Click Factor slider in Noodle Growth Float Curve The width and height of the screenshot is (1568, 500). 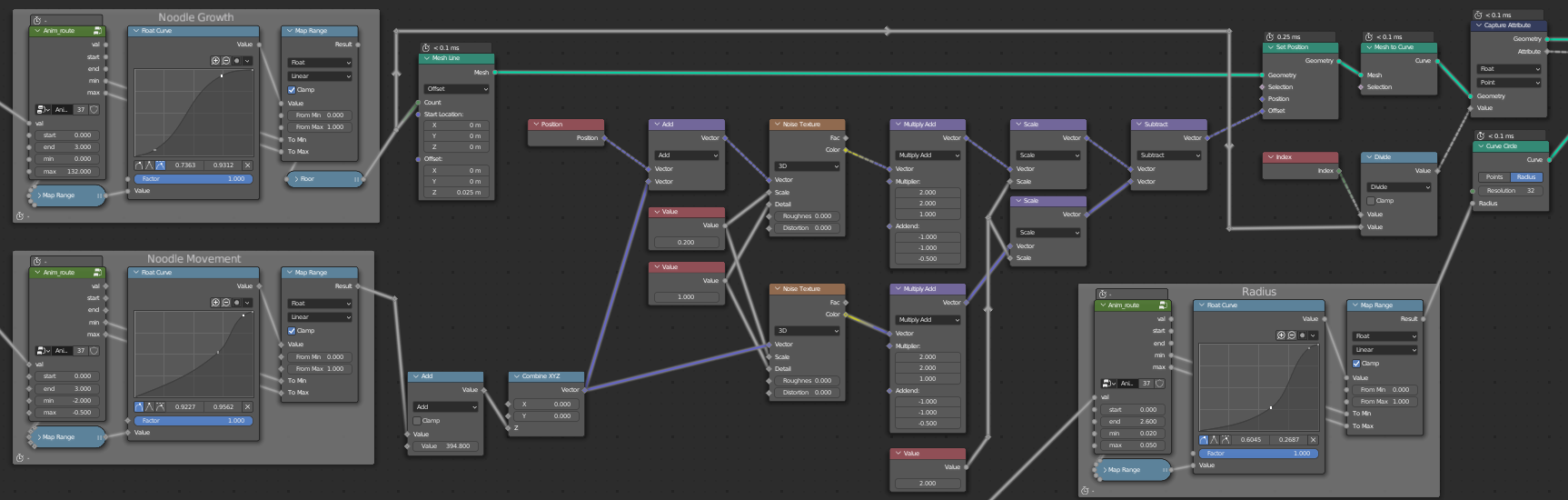193,179
